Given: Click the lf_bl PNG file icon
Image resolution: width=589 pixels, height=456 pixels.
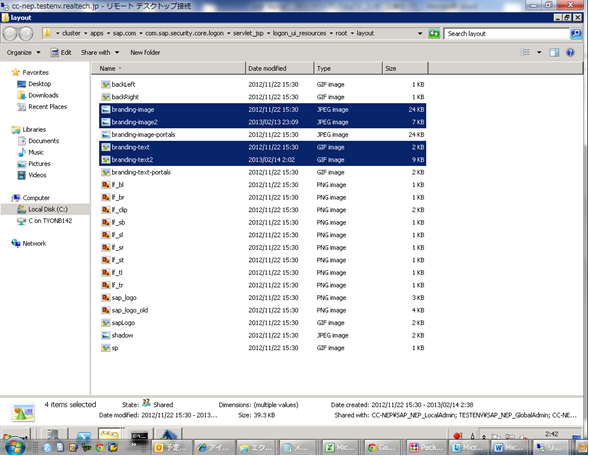Looking at the screenshot, I should click(106, 185).
